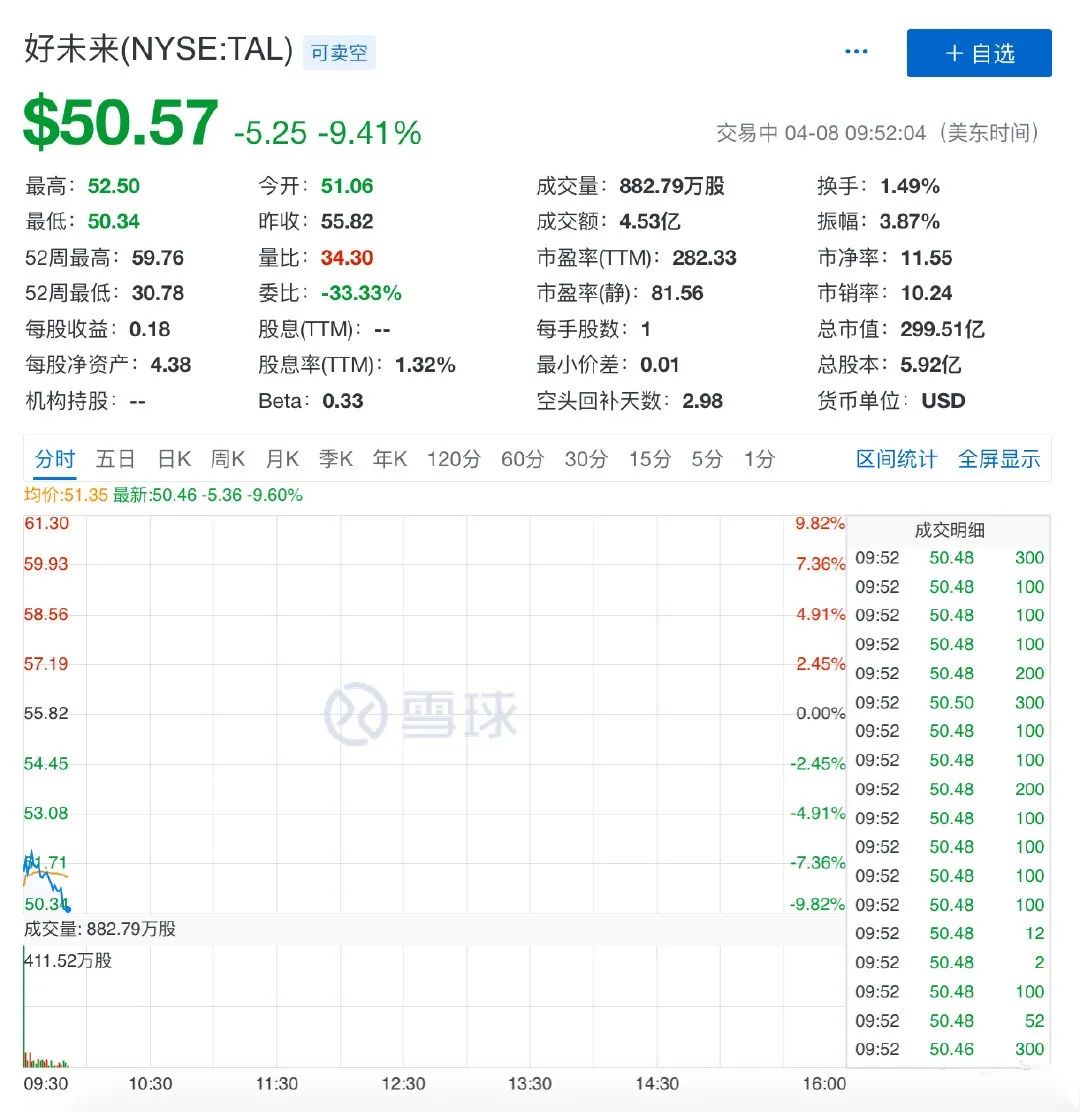Click the stock title 好未来(NYSE:TAL)
1080x1112 pixels.
pos(159,50)
